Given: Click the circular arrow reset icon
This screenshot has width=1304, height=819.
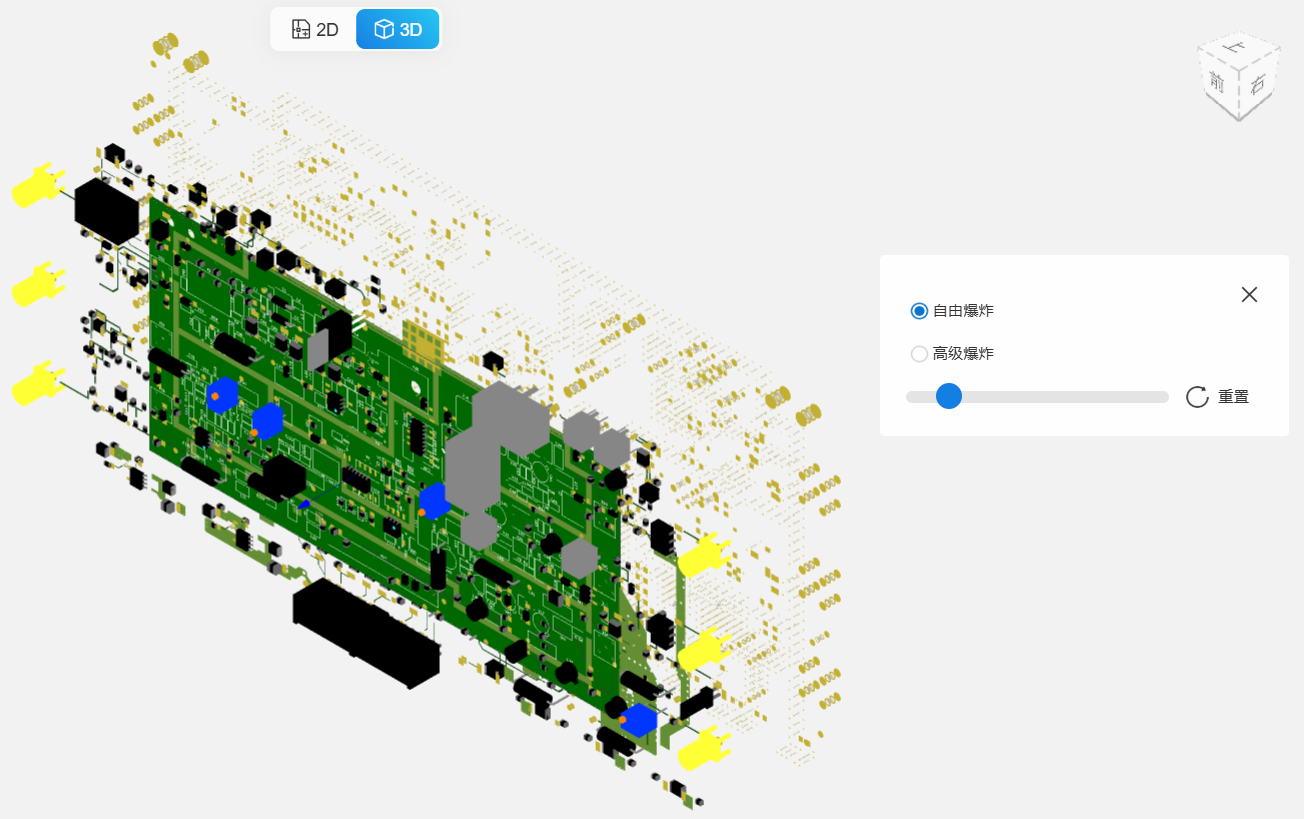Looking at the screenshot, I should [1197, 397].
